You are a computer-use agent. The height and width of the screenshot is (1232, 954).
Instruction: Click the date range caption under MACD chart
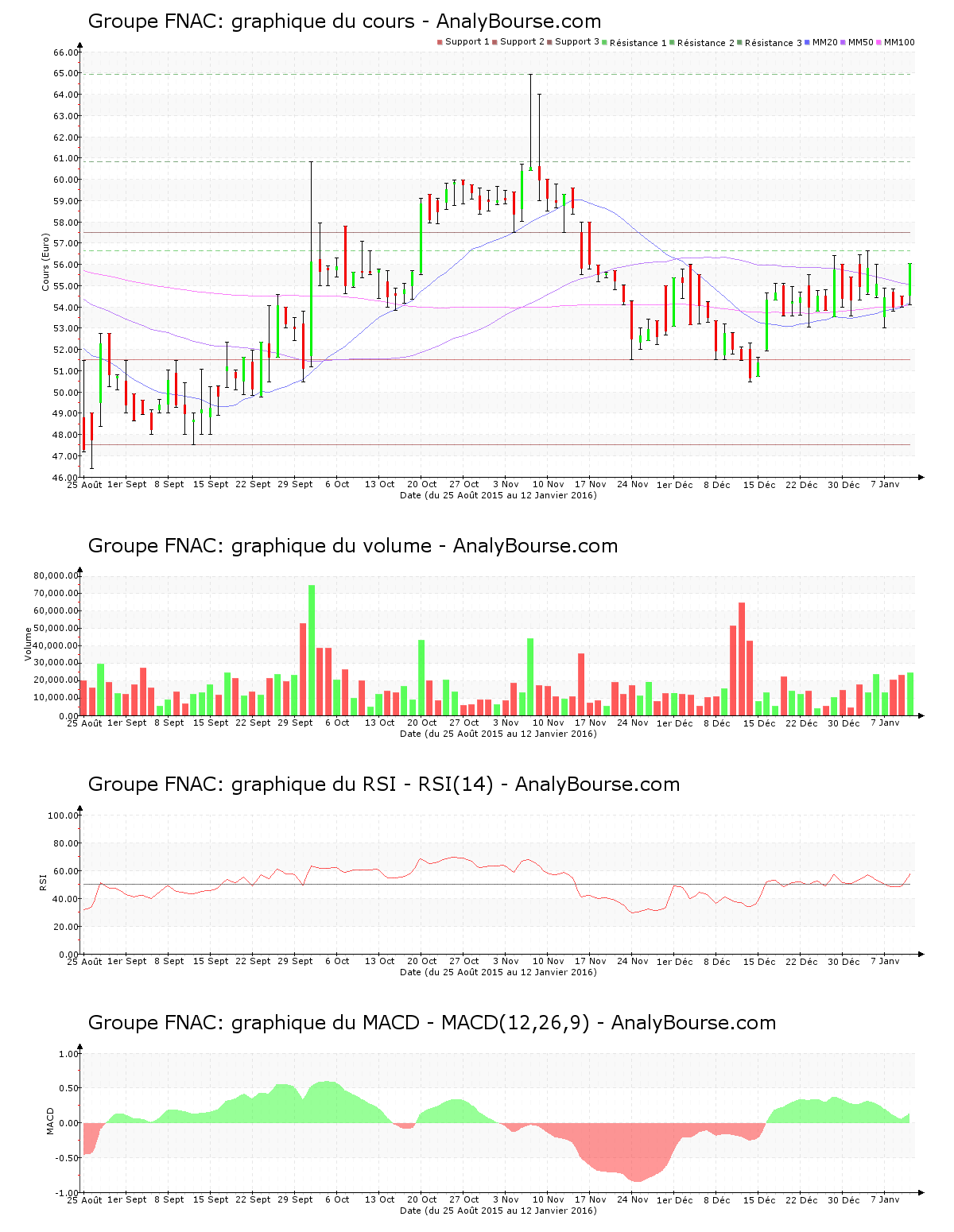[498, 1211]
